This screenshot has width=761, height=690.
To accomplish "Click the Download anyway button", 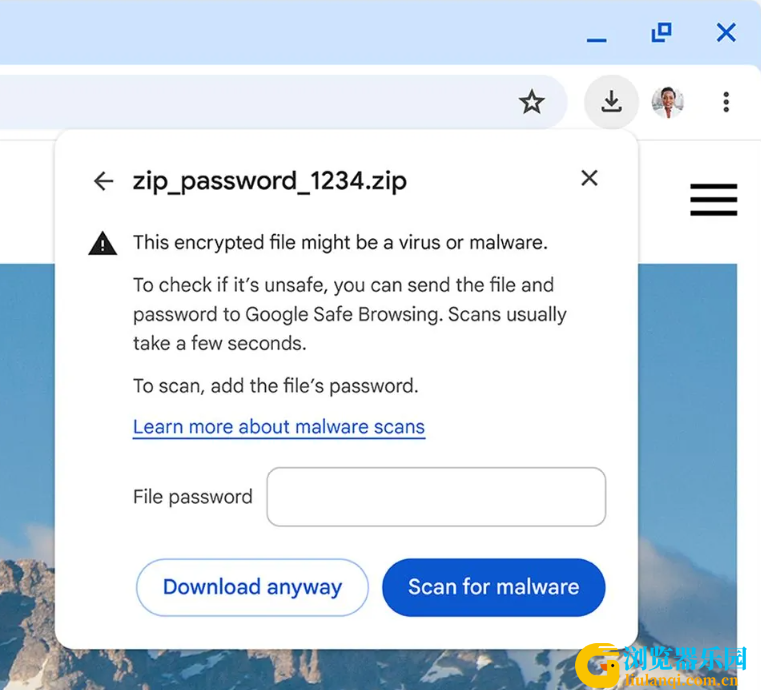I will click(252, 587).
